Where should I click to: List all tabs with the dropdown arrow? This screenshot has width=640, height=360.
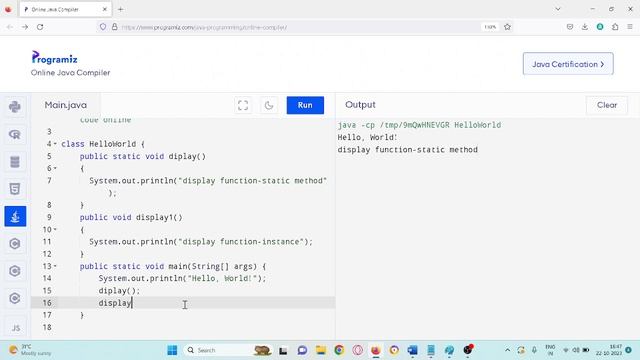pos(558,9)
